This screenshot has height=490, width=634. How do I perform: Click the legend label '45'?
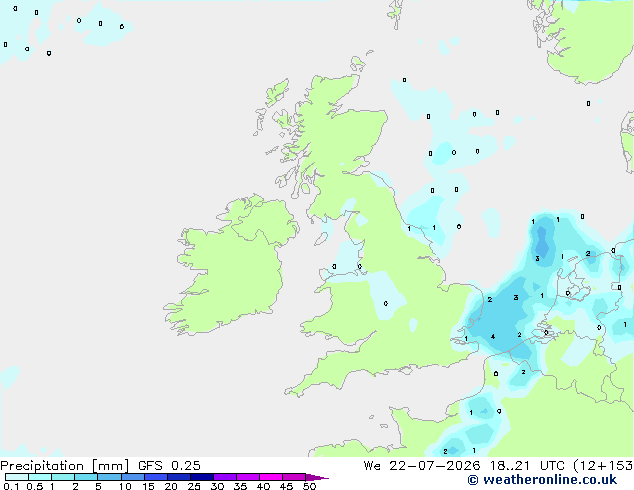click(x=286, y=486)
